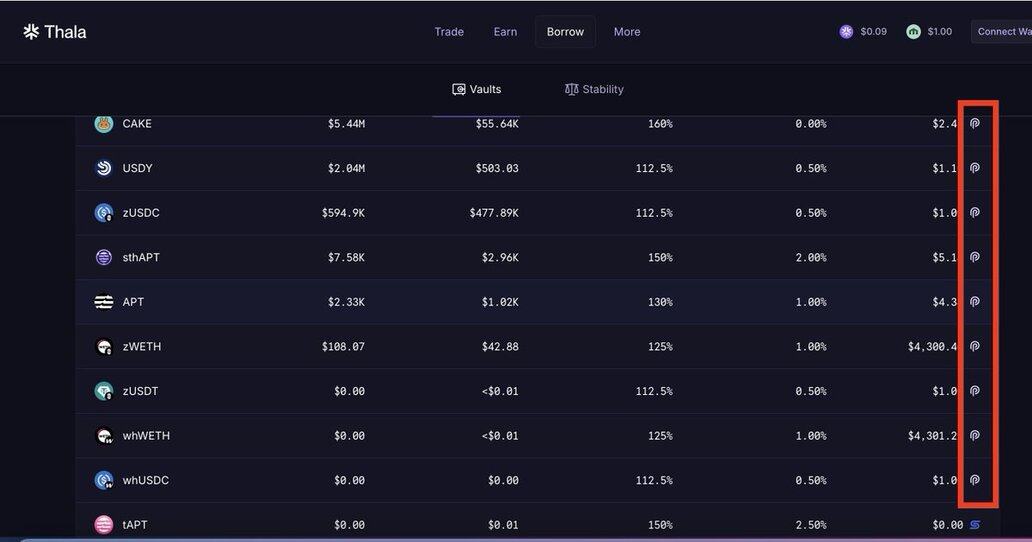This screenshot has height=542, width=1032.
Task: Click the $5.44M value in CAKE row
Action: (x=346, y=124)
